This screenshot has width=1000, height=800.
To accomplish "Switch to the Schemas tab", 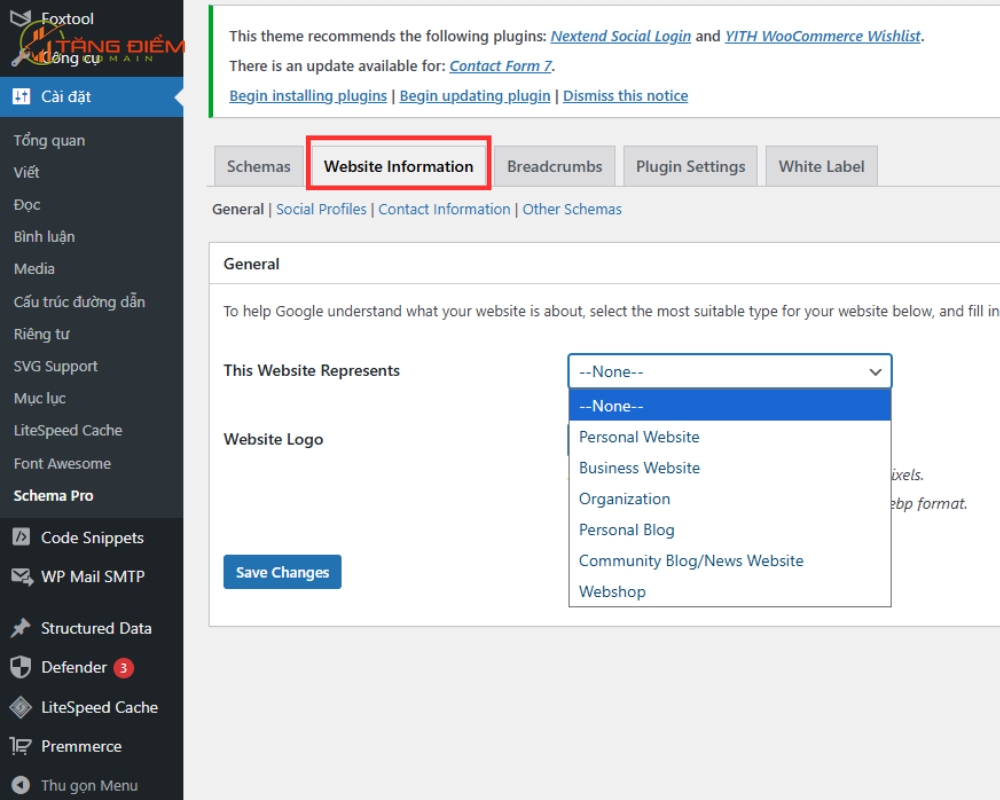I will pyautogui.click(x=258, y=167).
